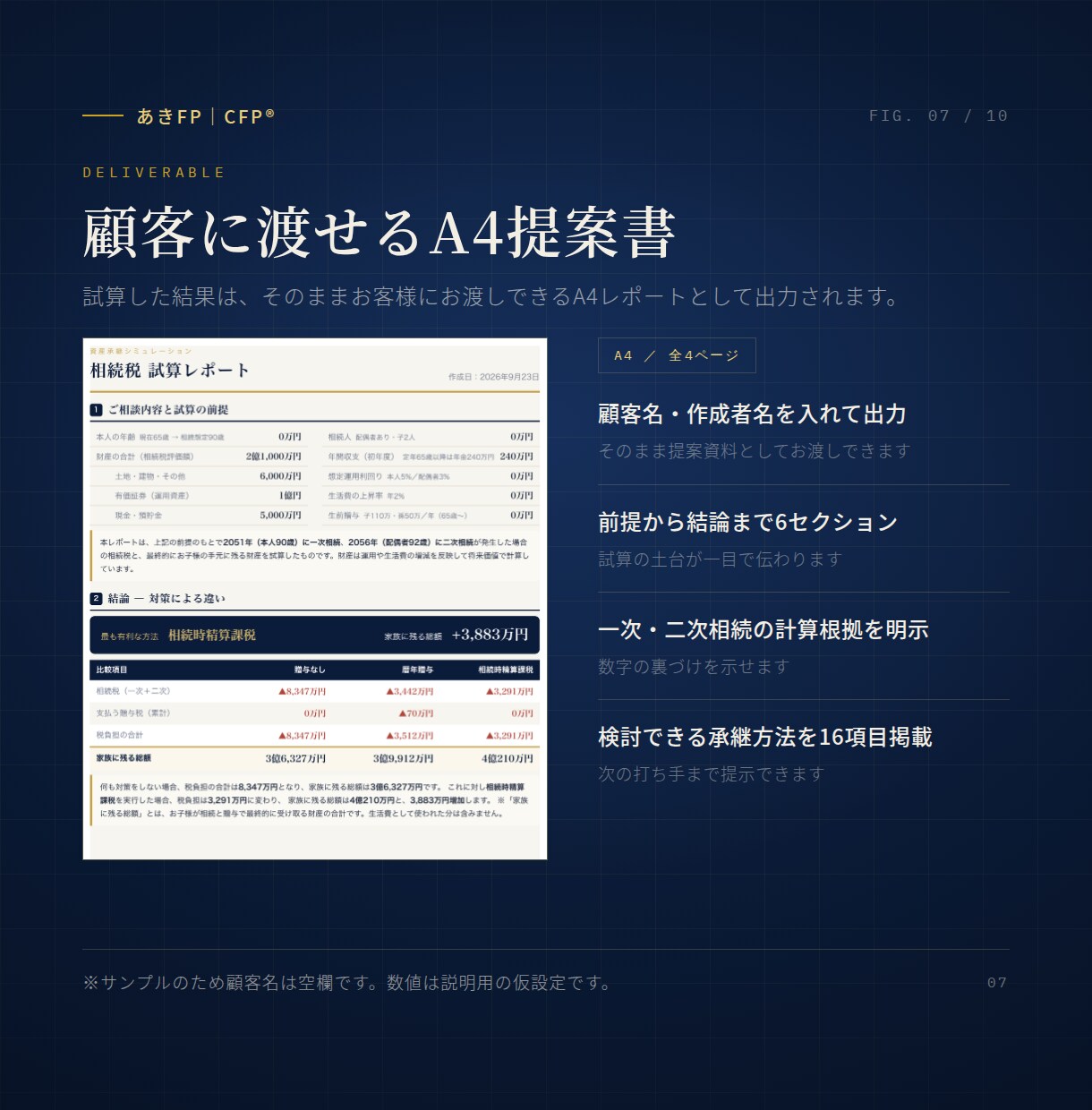Click the value '▲70万円'

point(416,713)
